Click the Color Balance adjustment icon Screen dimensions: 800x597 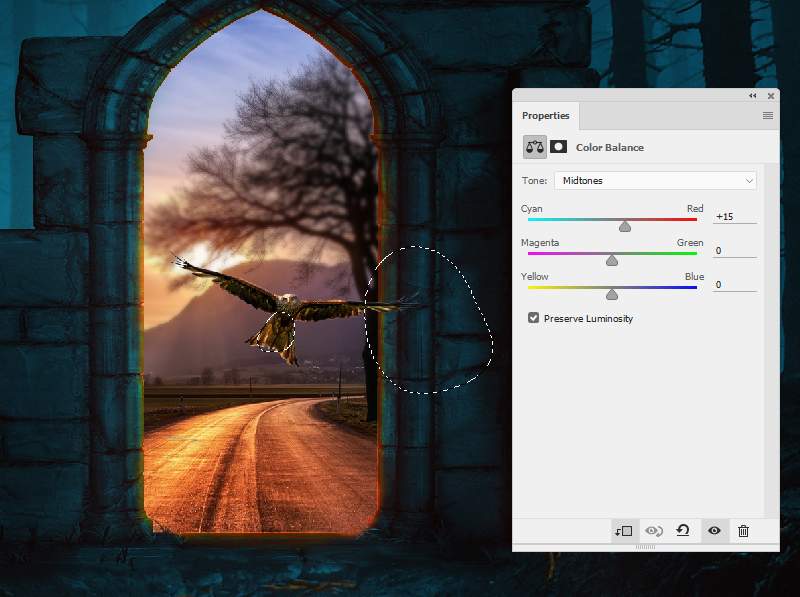(535, 147)
